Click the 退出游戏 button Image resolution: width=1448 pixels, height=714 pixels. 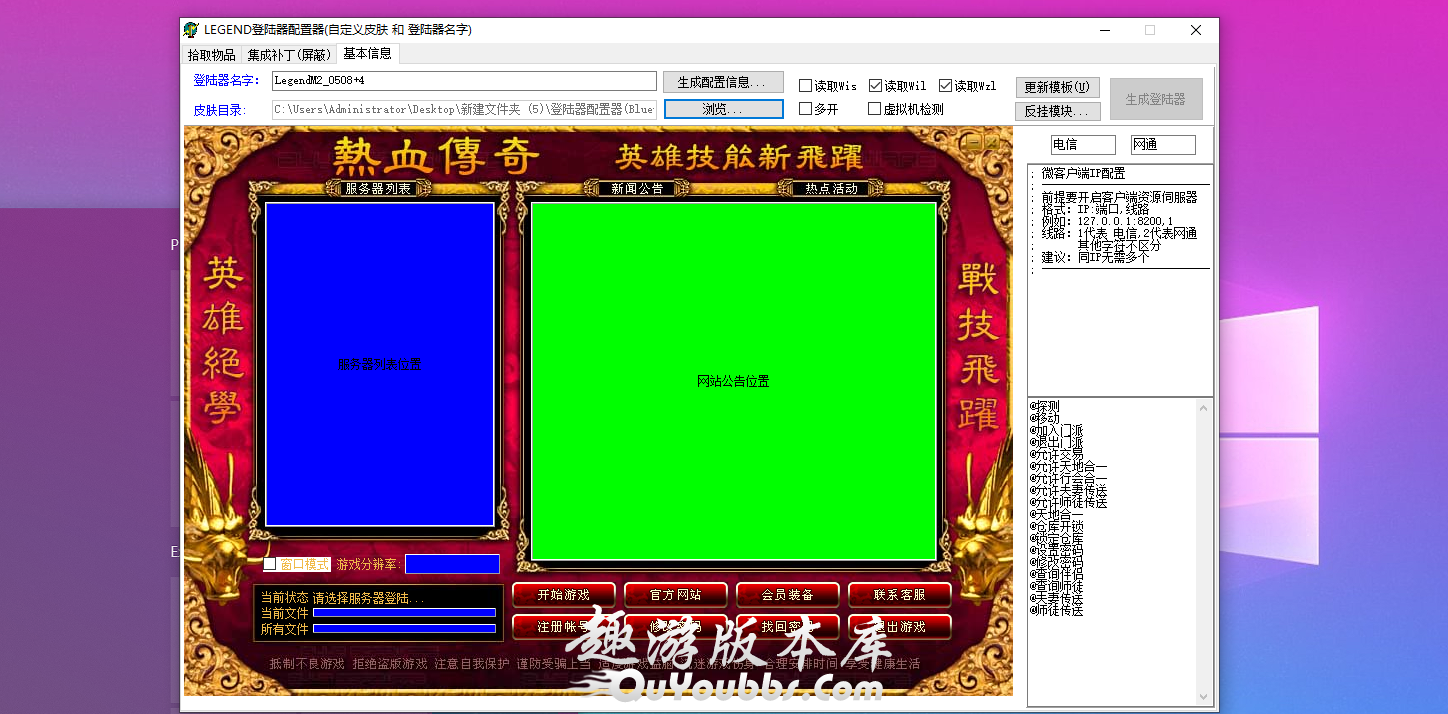tap(899, 627)
